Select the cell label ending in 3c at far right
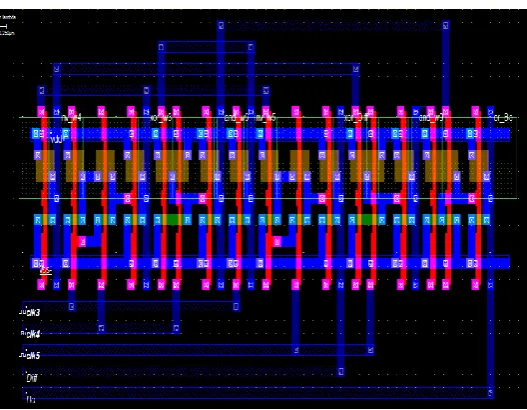This screenshot has width=527, height=410. [503, 118]
